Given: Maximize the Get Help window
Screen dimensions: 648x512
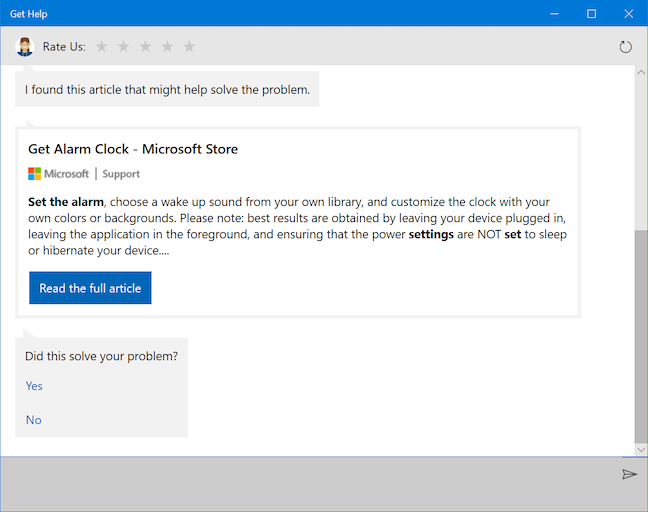Looking at the screenshot, I should (x=591, y=13).
